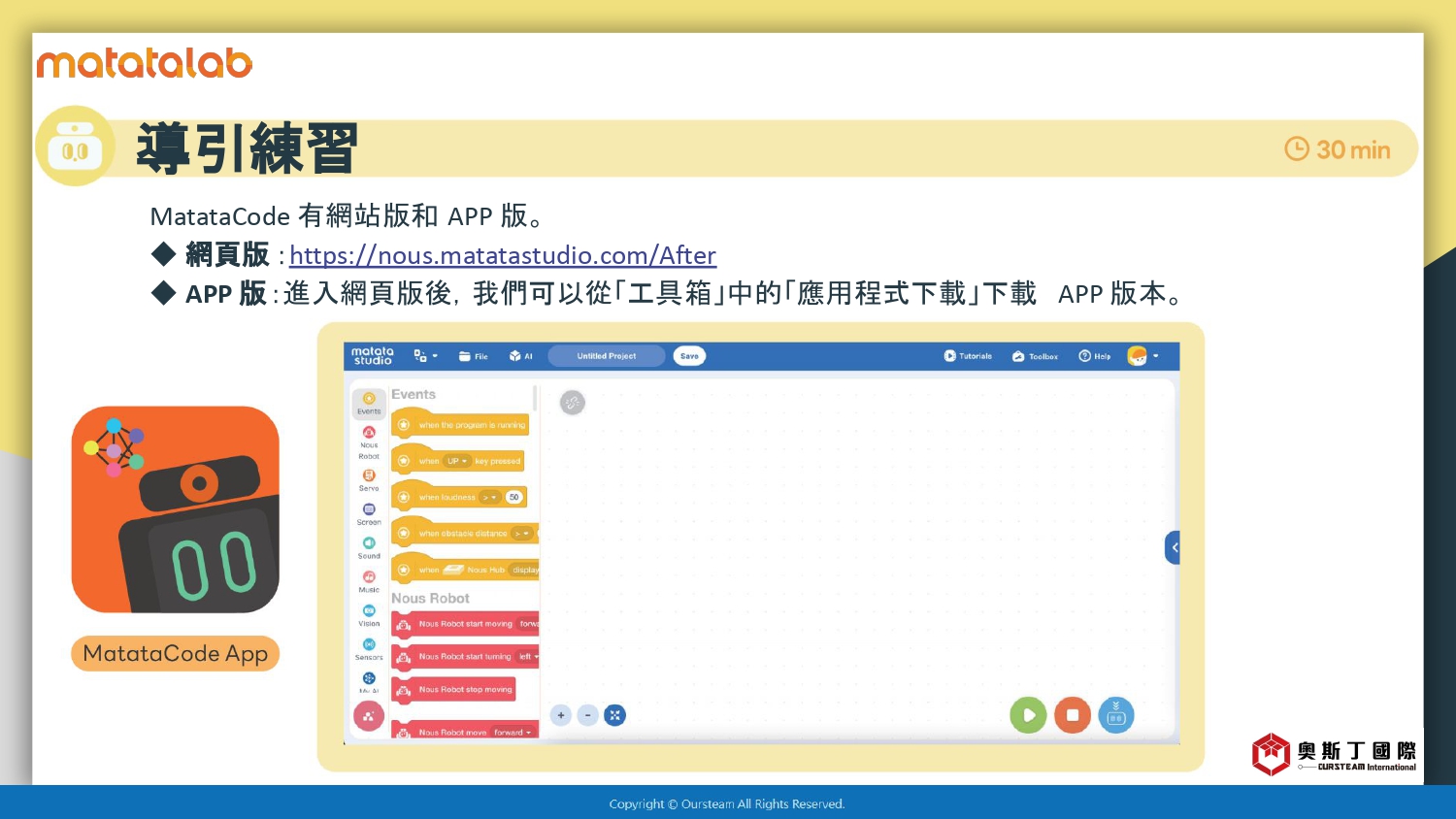1456x819 pixels.
Task: Click the grey link connection icon on the canvas
Action: pos(573,403)
